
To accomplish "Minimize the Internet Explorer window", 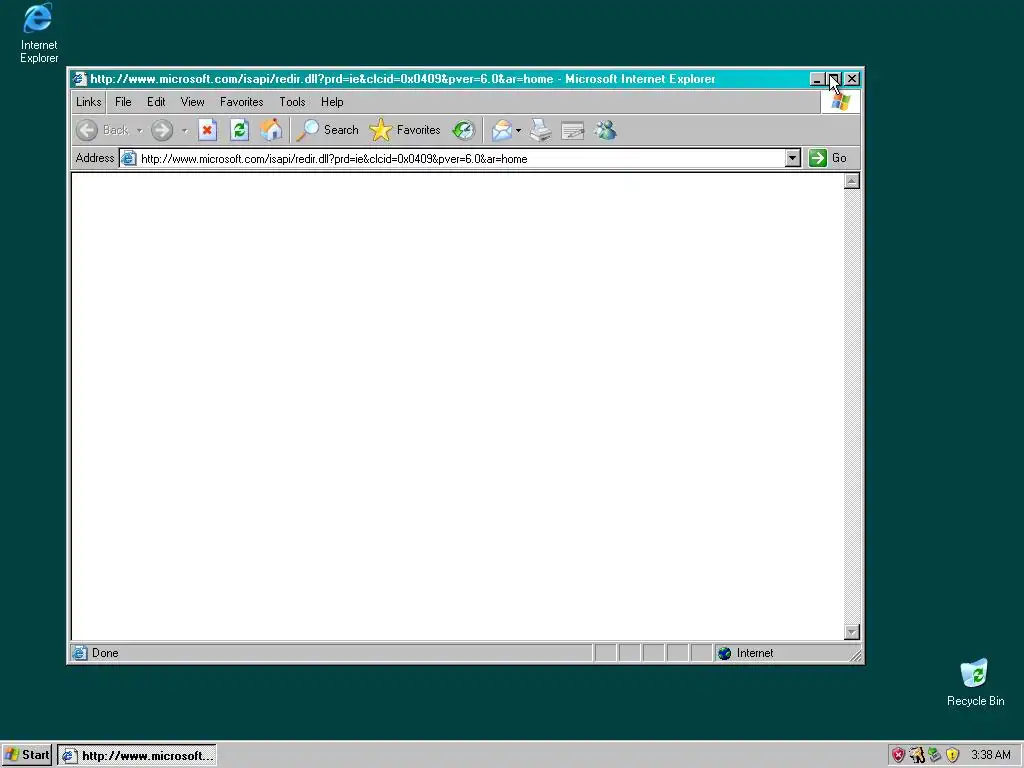I will point(816,79).
